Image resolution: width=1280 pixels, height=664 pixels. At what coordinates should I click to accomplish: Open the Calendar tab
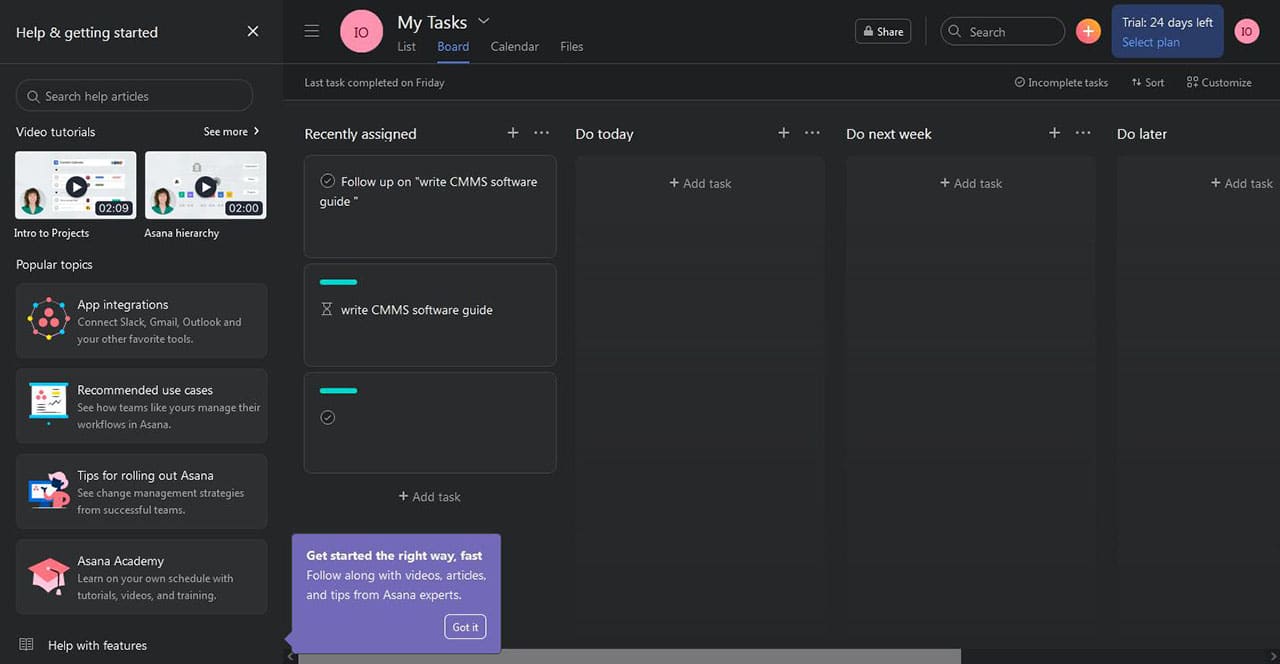point(515,46)
